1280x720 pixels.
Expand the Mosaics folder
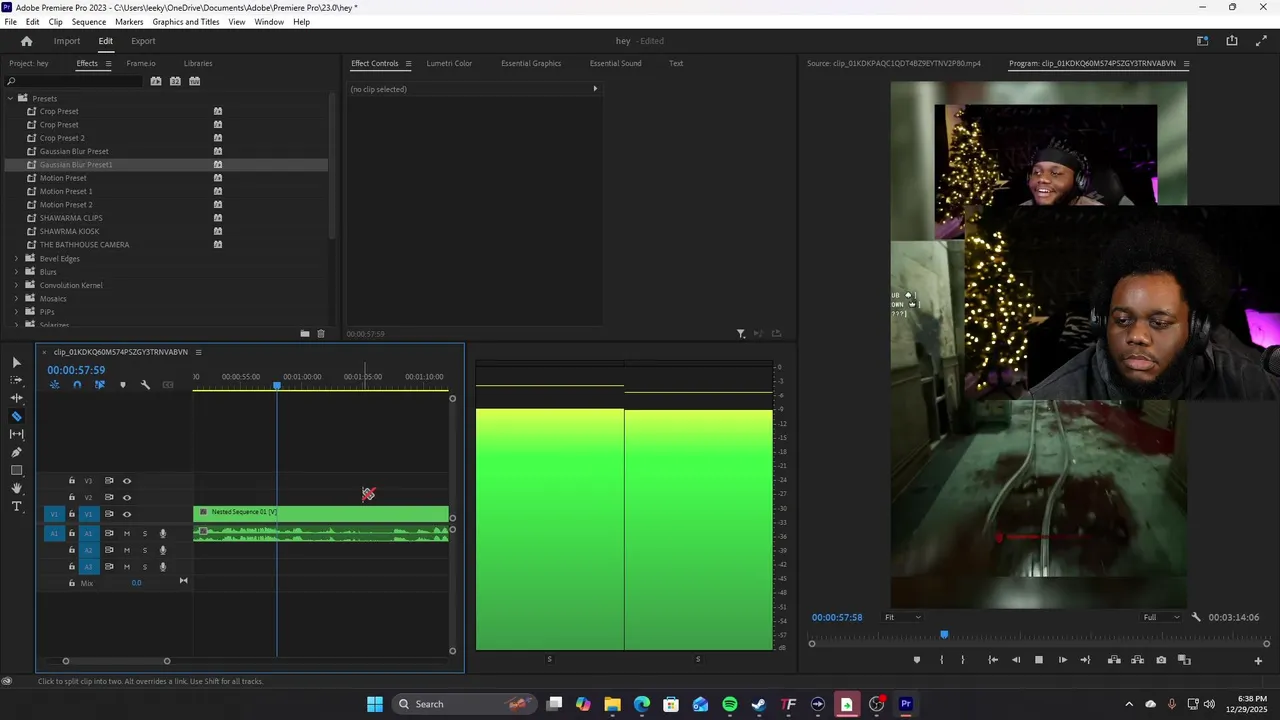pyautogui.click(x=16, y=298)
